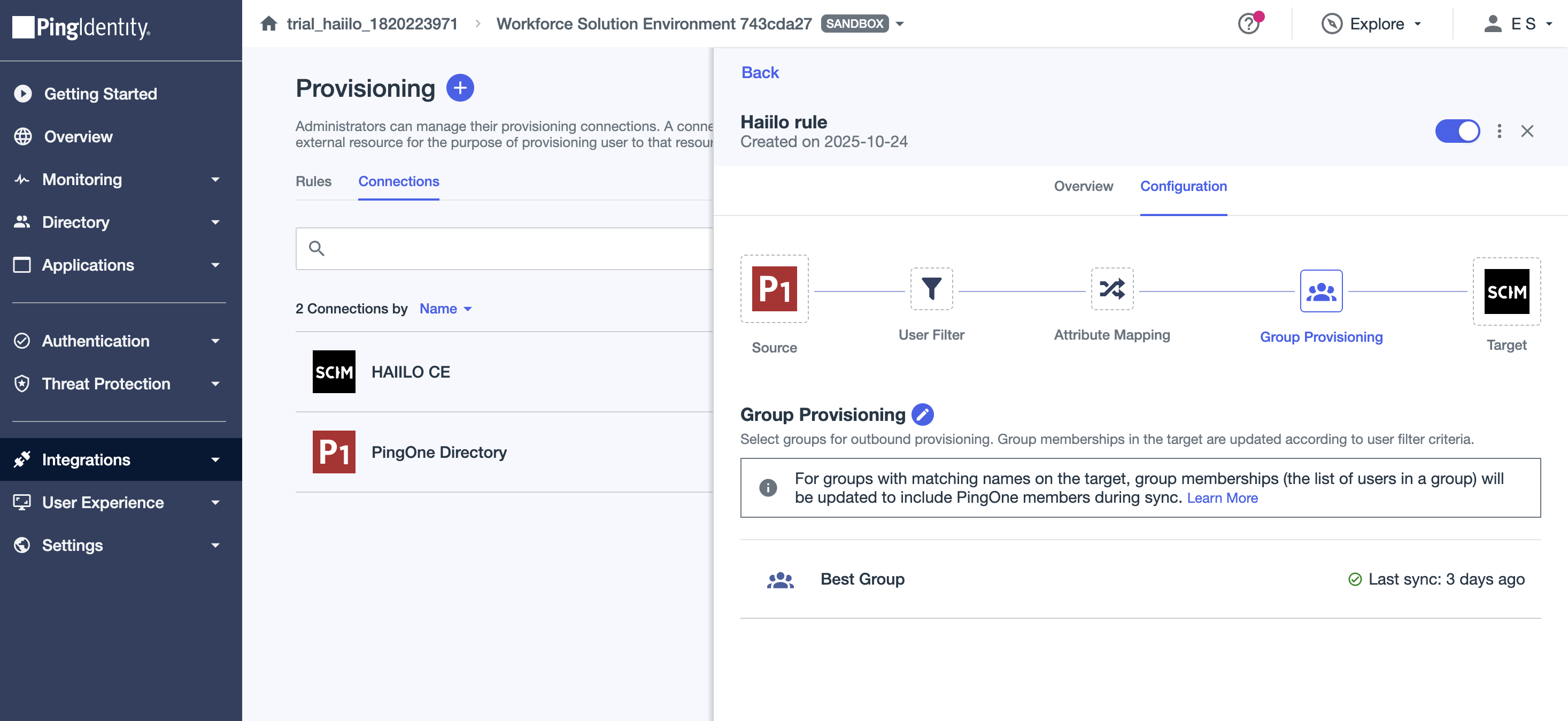Click the Settings globe icon
This screenshot has width=1568, height=721.
22,545
